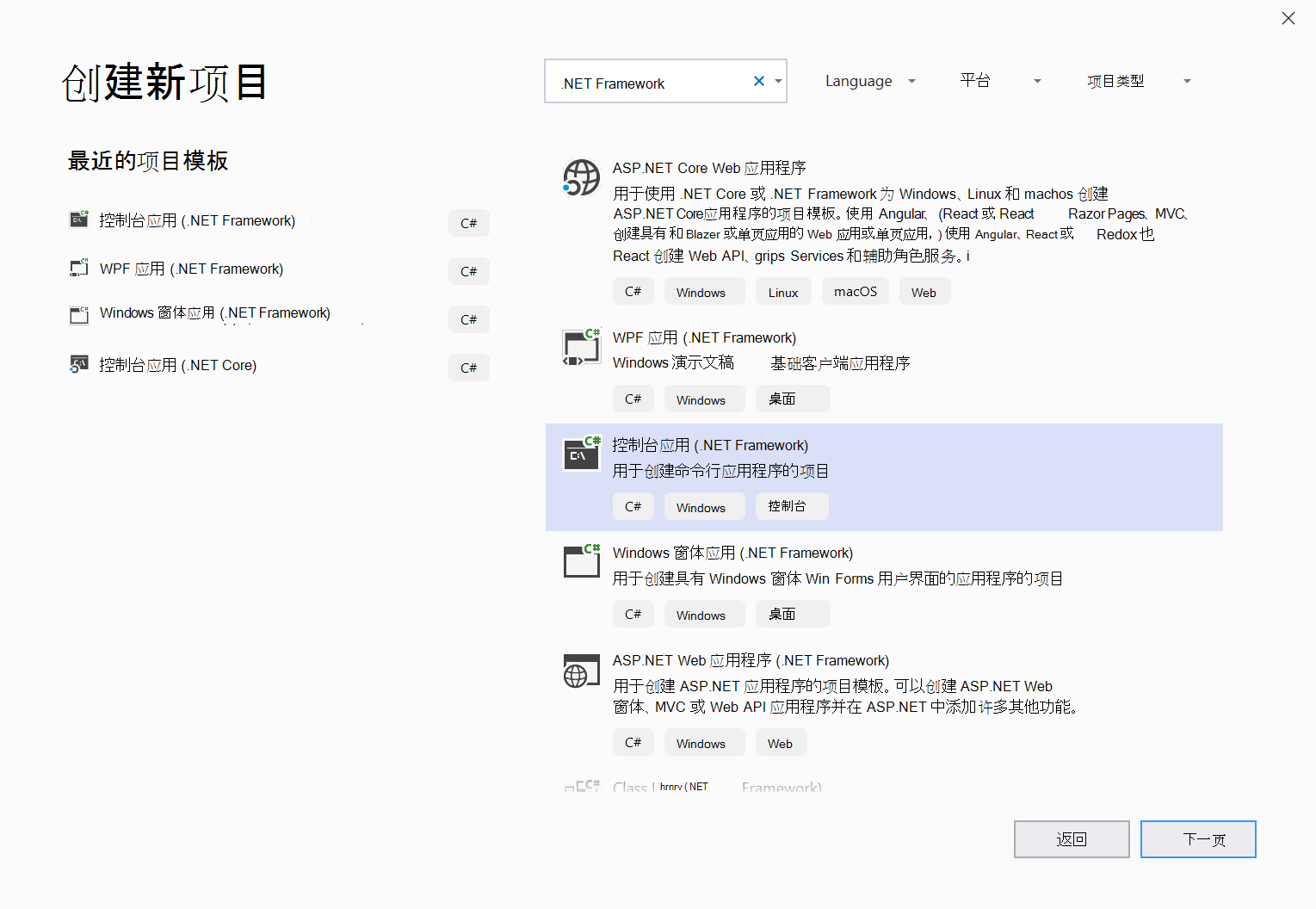The width and height of the screenshot is (1316, 909).
Task: Click the recent Windows 窗体应用 icon
Action: [x=79, y=315]
